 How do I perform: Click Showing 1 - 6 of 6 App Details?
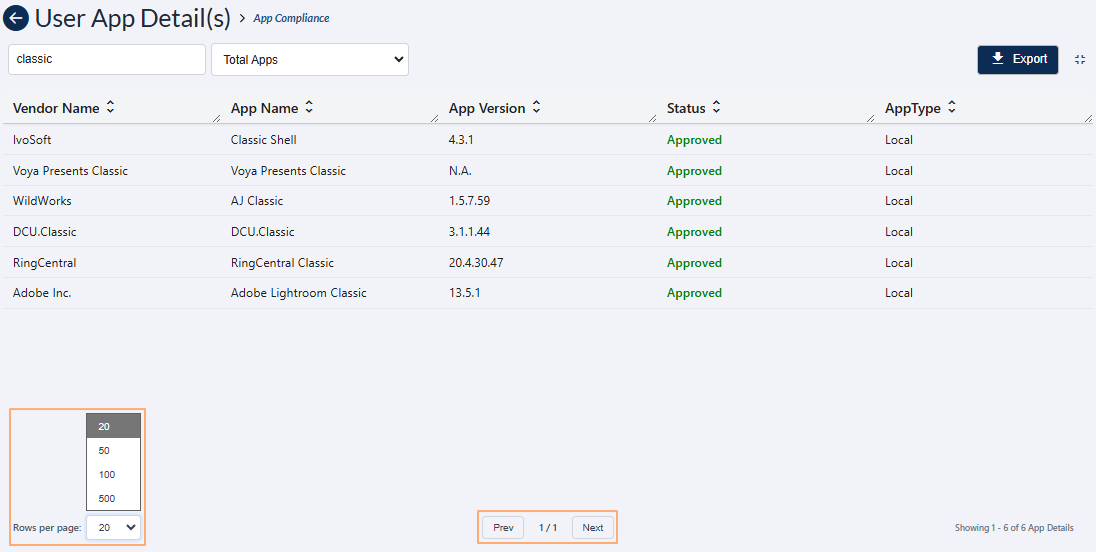tap(1014, 528)
